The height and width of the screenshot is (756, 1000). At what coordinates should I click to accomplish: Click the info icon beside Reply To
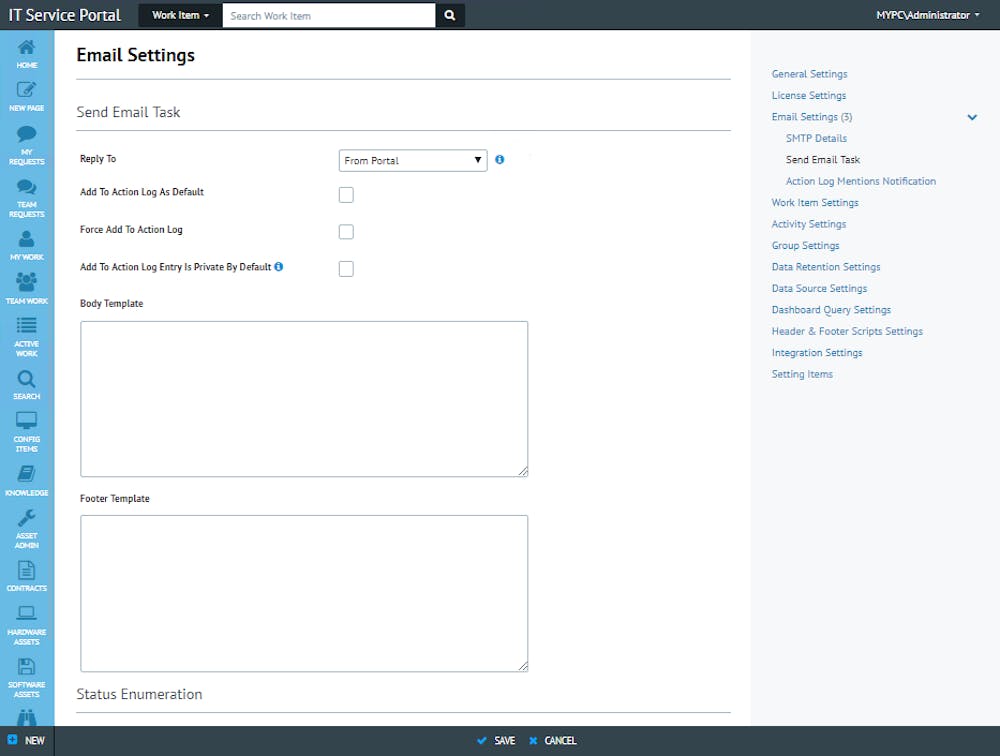click(x=500, y=159)
